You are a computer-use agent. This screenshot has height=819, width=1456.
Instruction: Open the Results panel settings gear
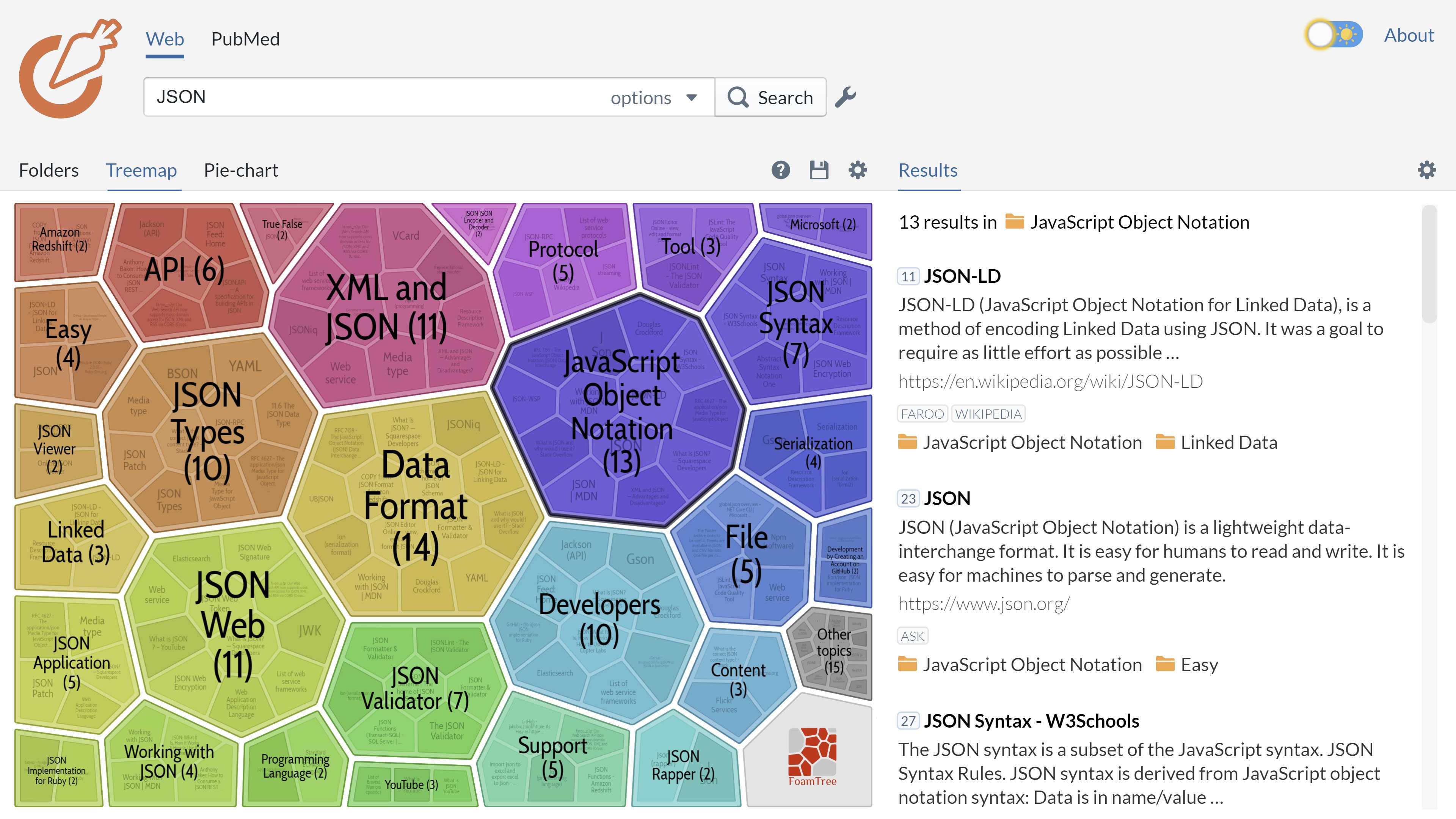[x=1426, y=170]
